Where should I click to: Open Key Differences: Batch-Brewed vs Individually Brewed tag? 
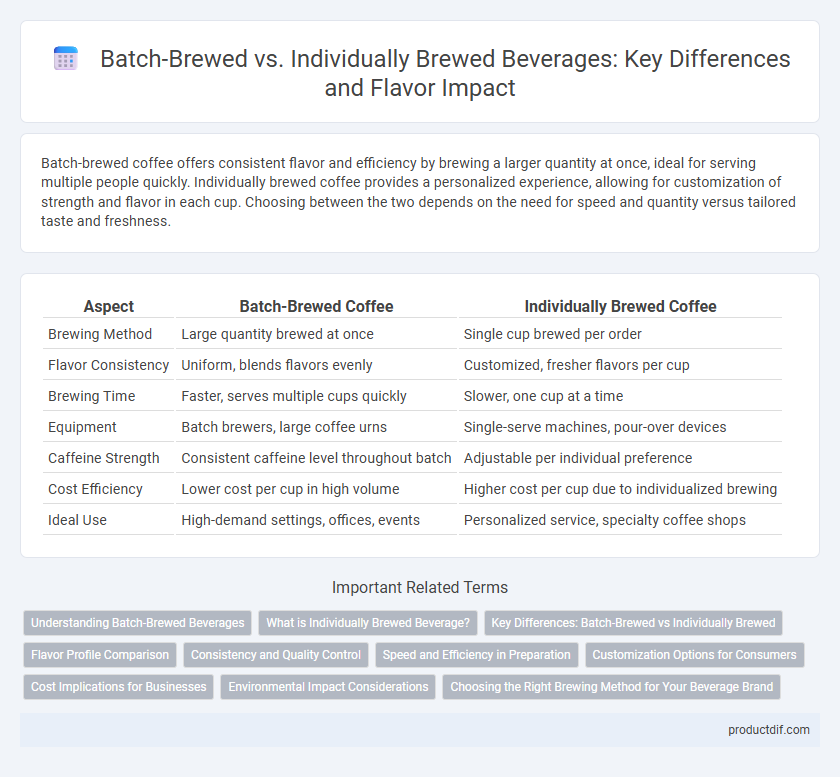(x=633, y=623)
